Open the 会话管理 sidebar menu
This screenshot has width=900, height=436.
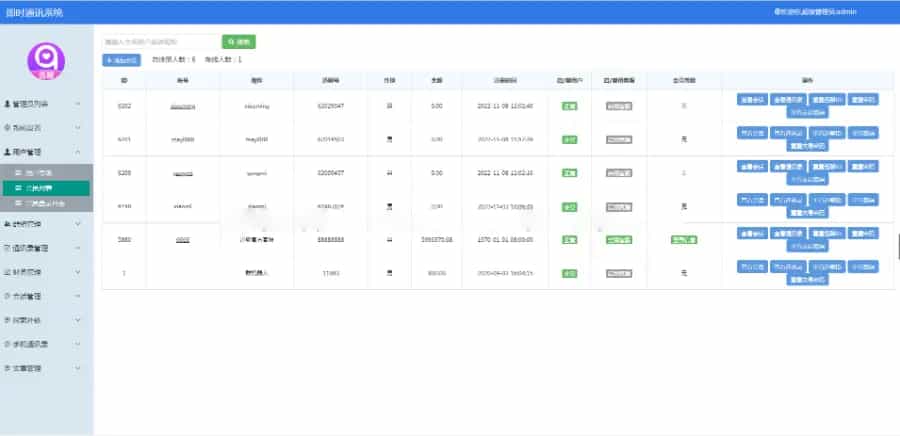click(x=40, y=296)
